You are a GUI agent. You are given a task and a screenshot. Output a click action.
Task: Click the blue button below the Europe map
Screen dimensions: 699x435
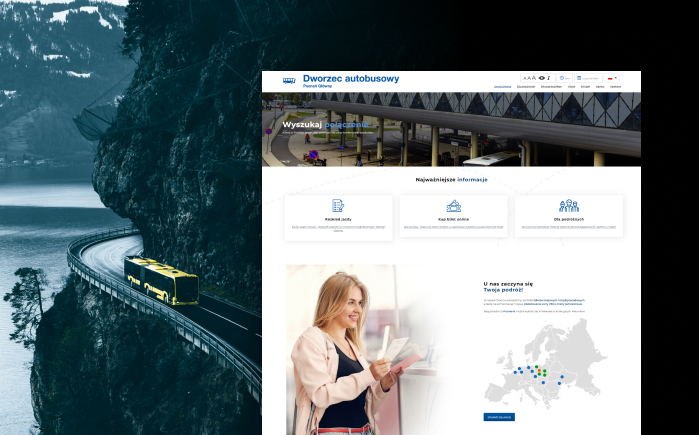[499, 416]
